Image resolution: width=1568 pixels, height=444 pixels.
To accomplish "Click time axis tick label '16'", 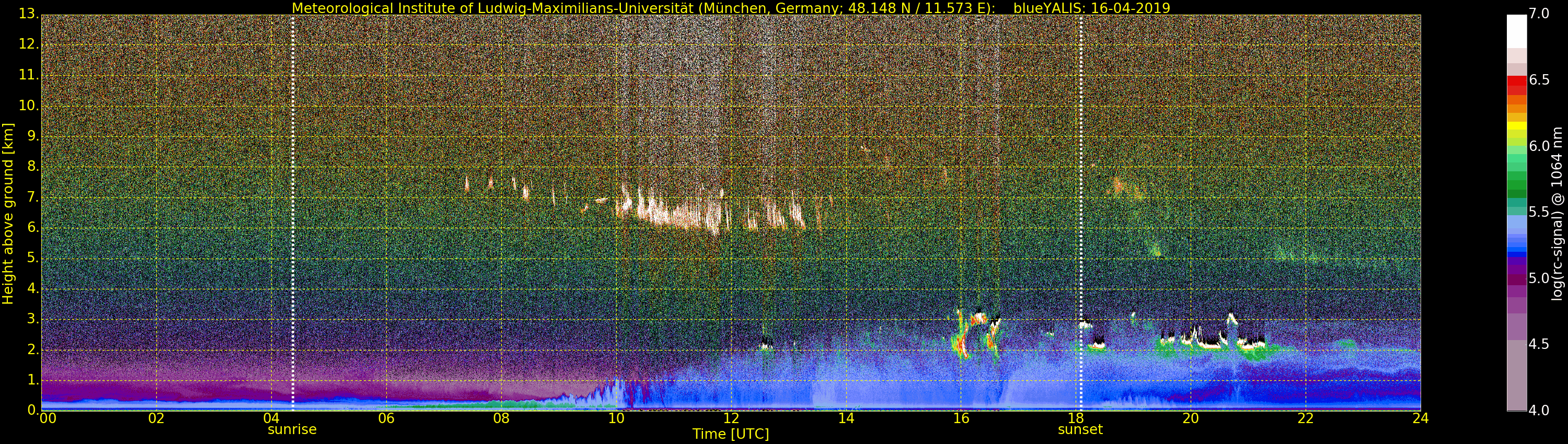I will pyautogui.click(x=961, y=418).
